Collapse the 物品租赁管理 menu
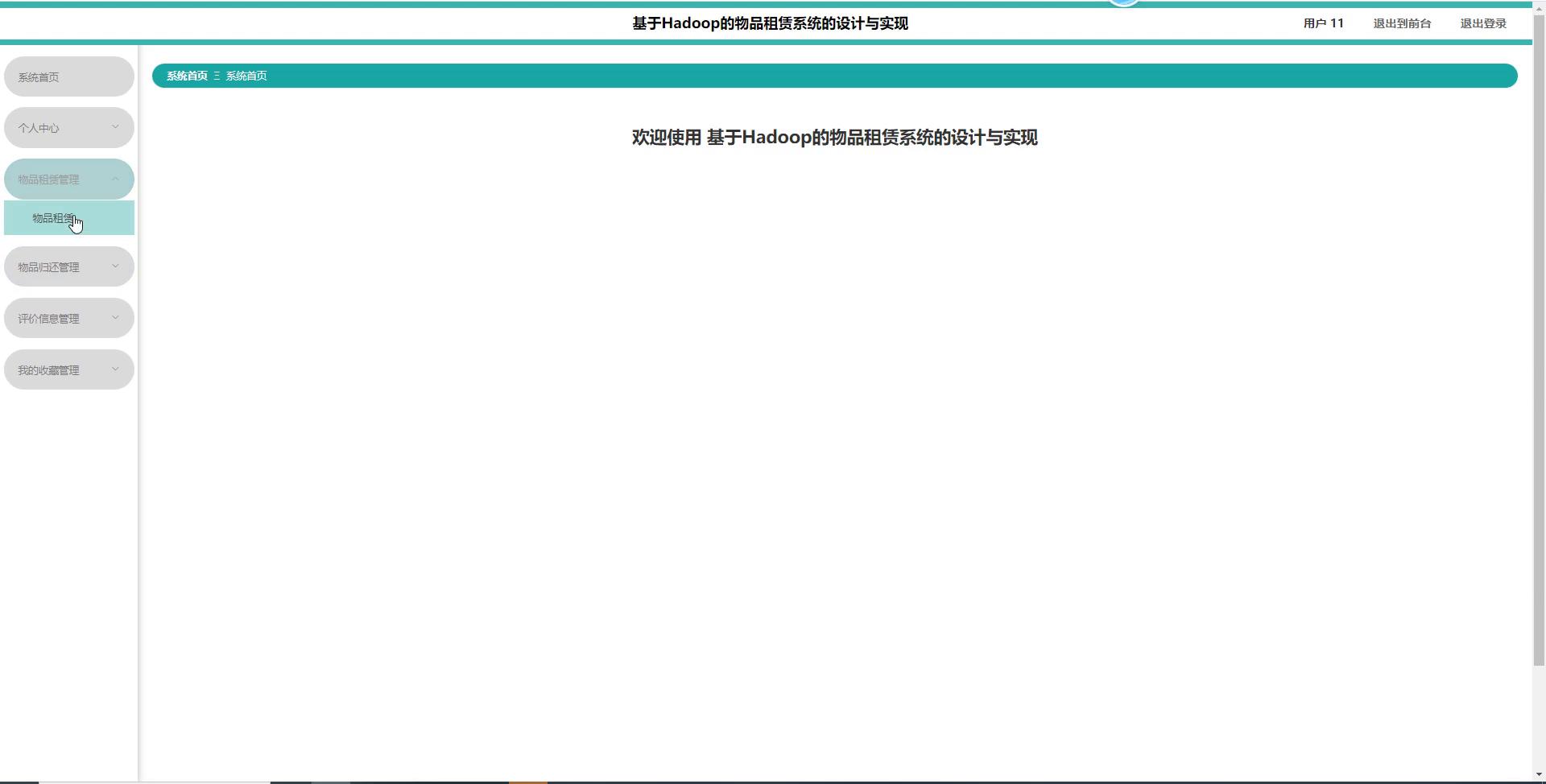Image resolution: width=1546 pixels, height=784 pixels. click(69, 179)
